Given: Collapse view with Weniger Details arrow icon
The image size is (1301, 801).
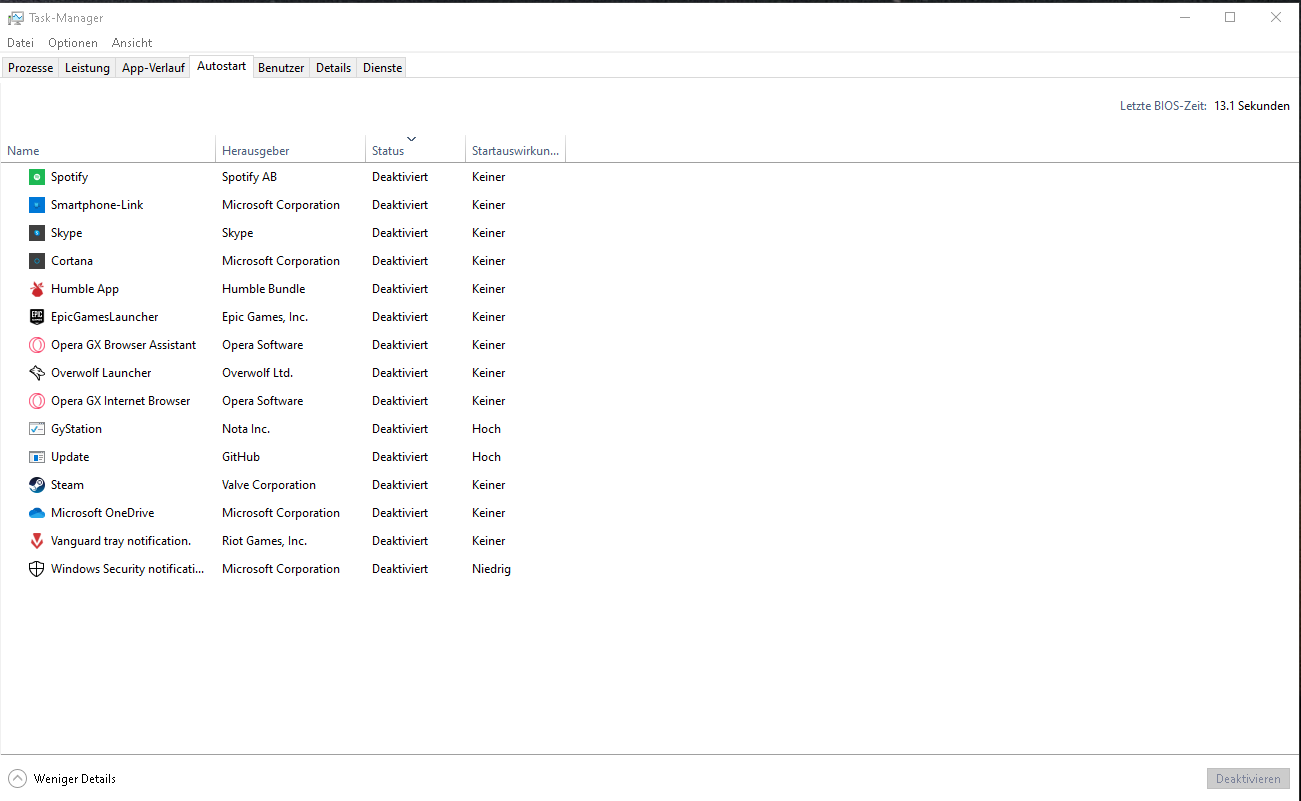Looking at the screenshot, I should [x=18, y=779].
